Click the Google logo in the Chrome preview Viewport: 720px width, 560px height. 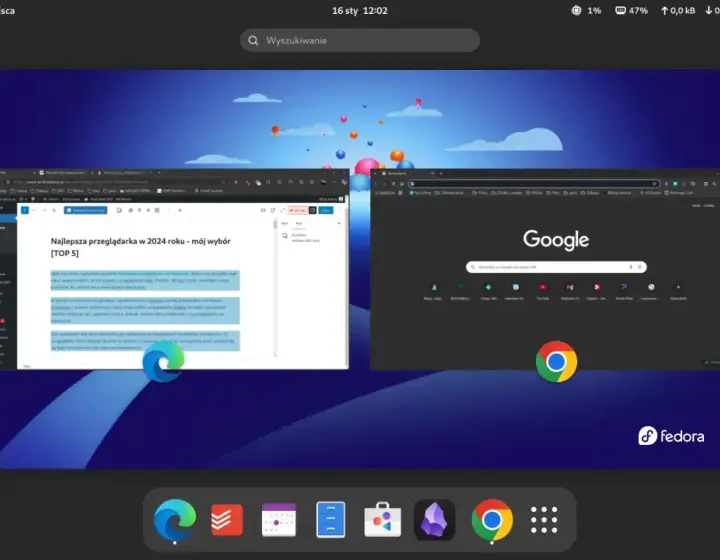pos(556,240)
